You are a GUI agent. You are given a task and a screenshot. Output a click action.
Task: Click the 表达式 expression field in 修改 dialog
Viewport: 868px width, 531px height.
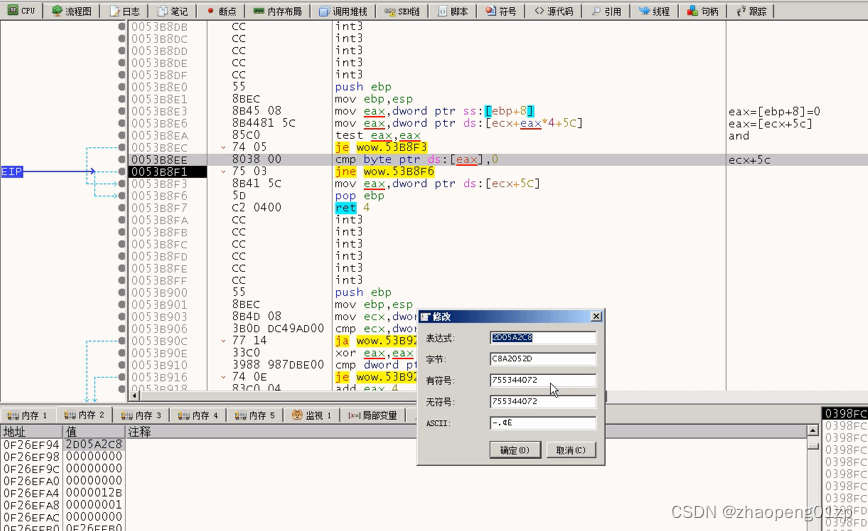point(542,338)
